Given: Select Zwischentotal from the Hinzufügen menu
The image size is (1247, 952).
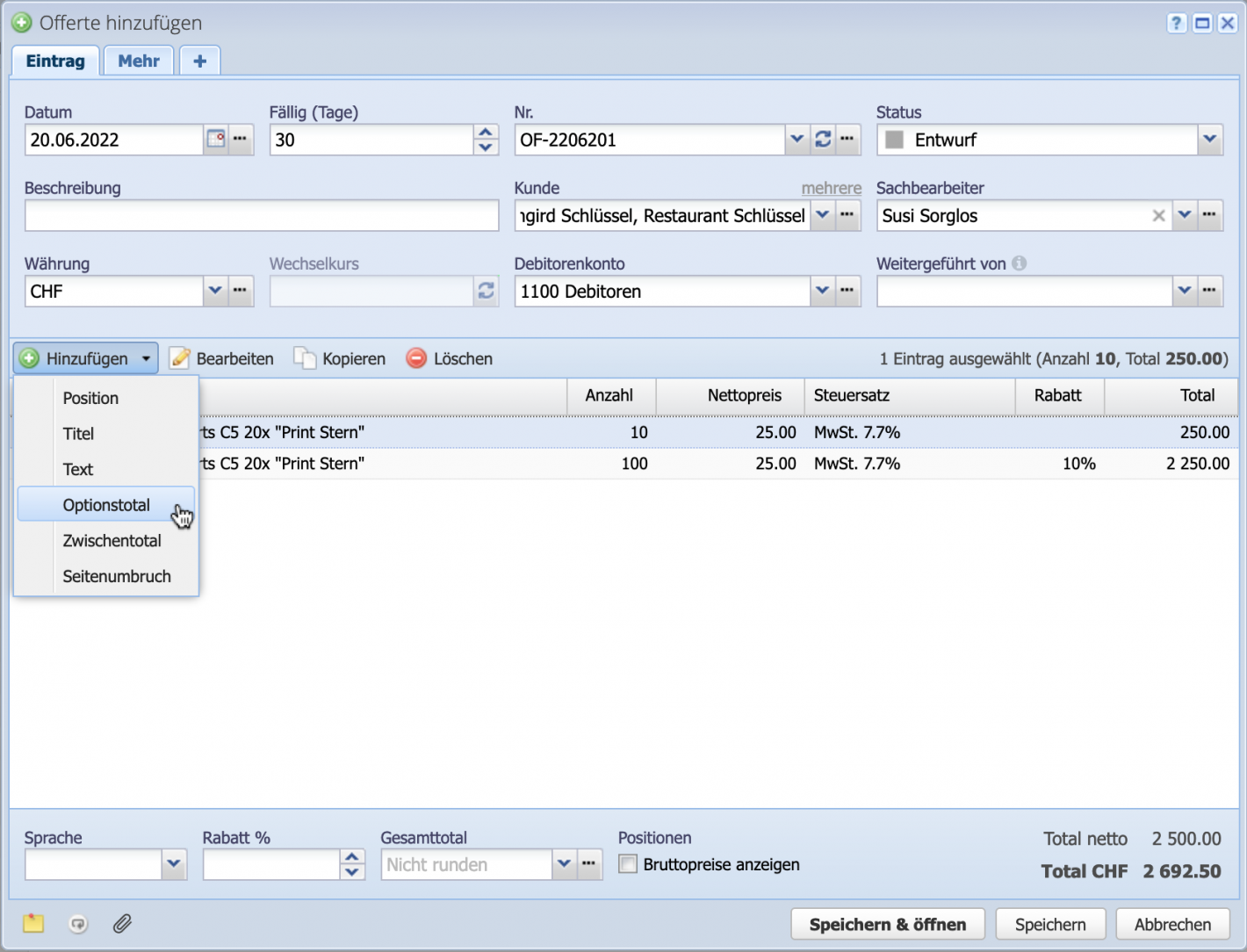Looking at the screenshot, I should (x=112, y=540).
